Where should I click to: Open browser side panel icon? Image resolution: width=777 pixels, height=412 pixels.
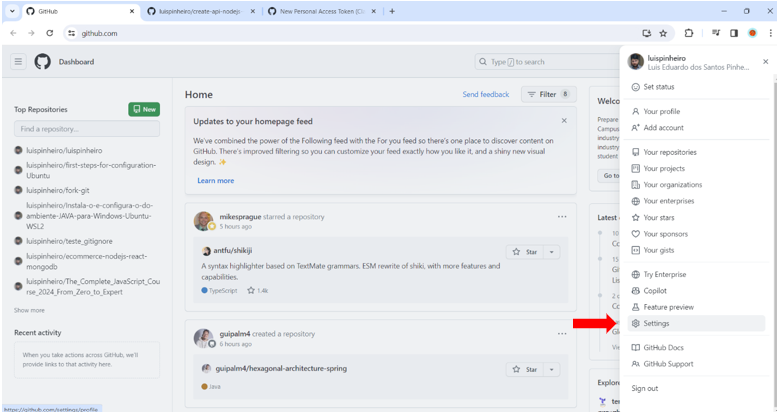(734, 33)
